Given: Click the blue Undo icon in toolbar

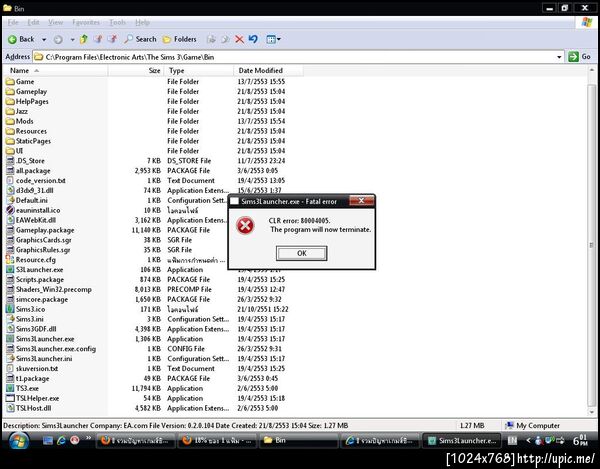Looking at the screenshot, I should click(253, 39).
